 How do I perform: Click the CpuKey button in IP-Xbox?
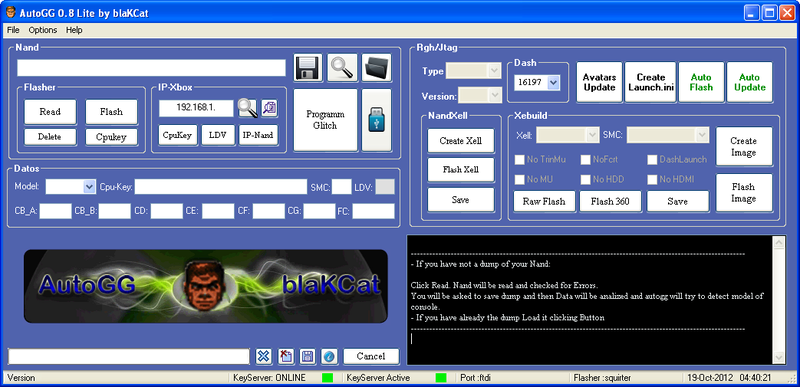click(178, 135)
